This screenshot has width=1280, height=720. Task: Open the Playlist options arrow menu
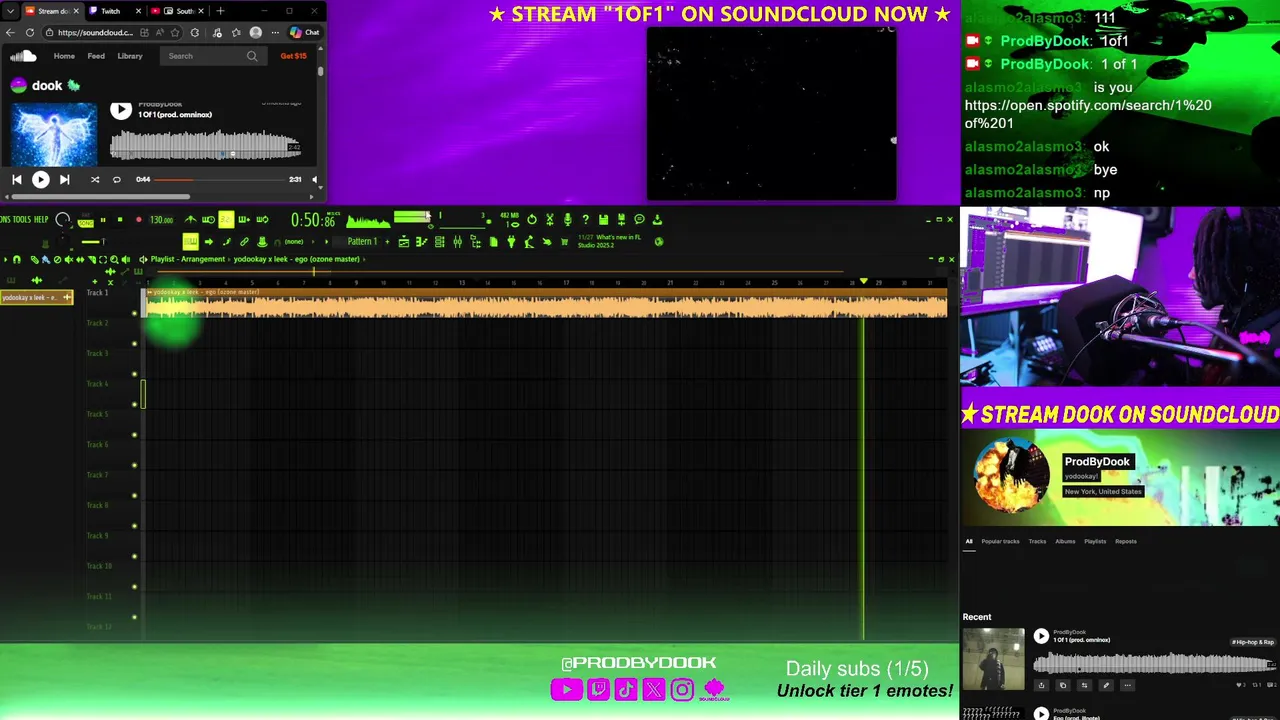[x=5, y=259]
